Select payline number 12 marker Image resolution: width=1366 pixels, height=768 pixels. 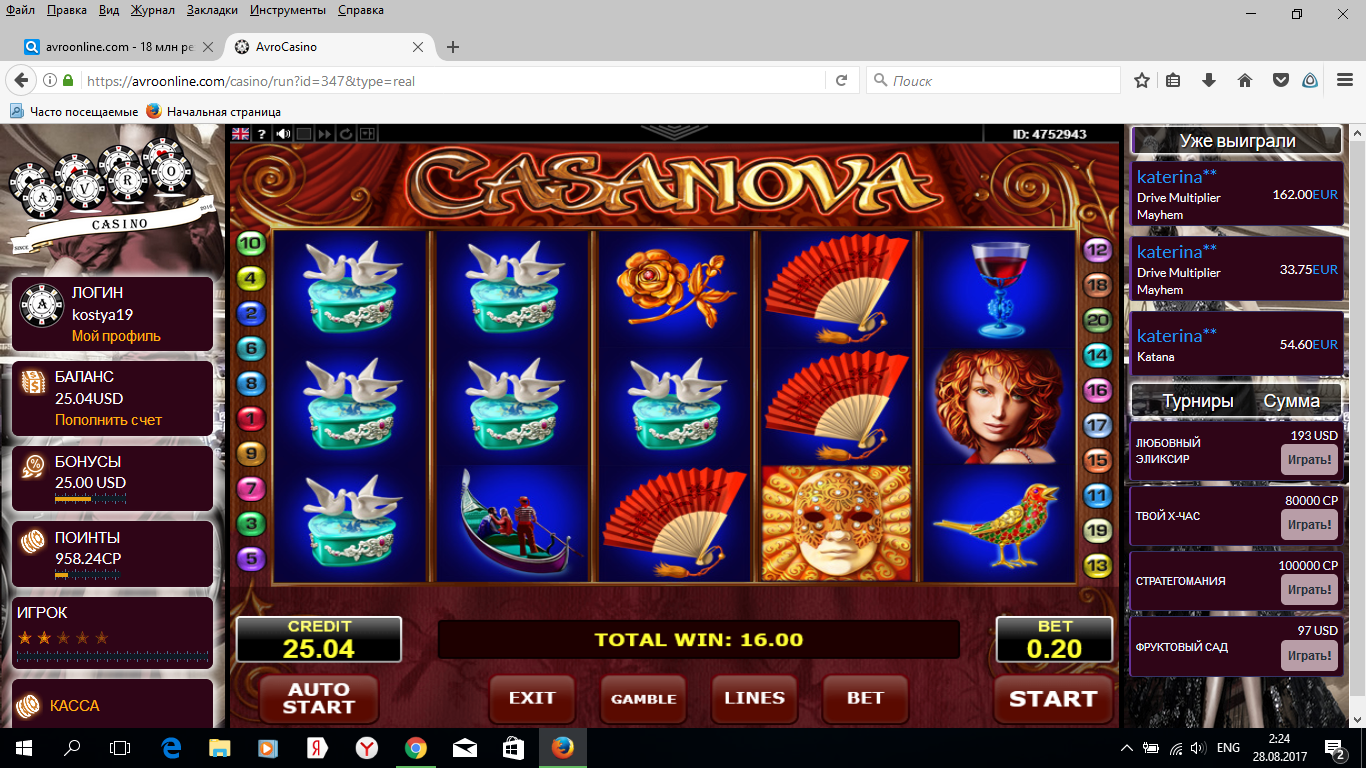pos(1098,250)
